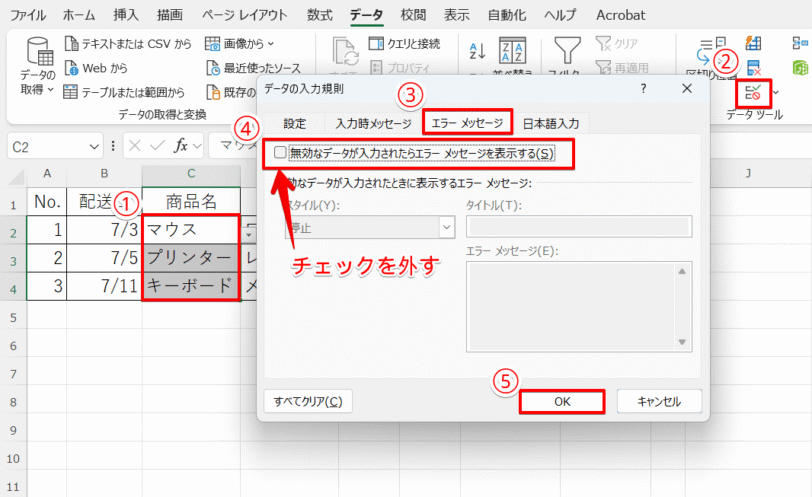Click the キャンセル button
The image size is (812, 497).
tap(659, 402)
